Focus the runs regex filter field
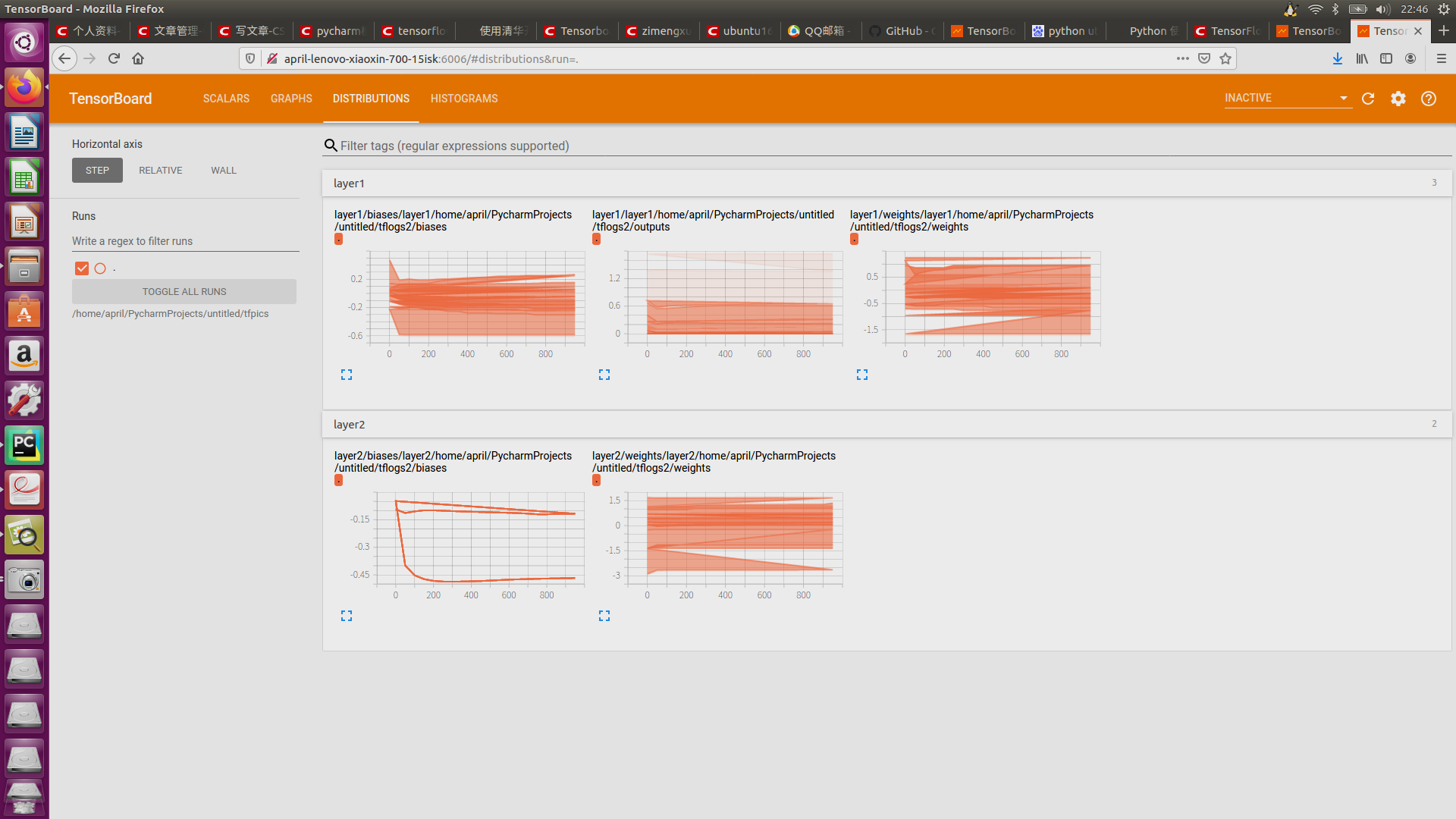This screenshot has width=1456, height=819. pos(186,241)
